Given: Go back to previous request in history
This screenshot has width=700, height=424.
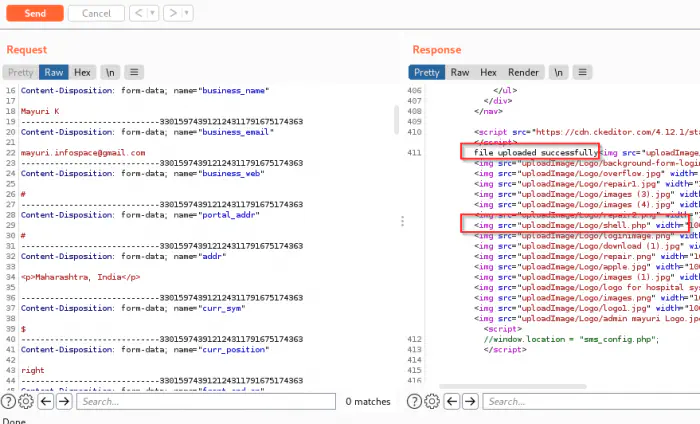Looking at the screenshot, I should (x=138, y=14).
